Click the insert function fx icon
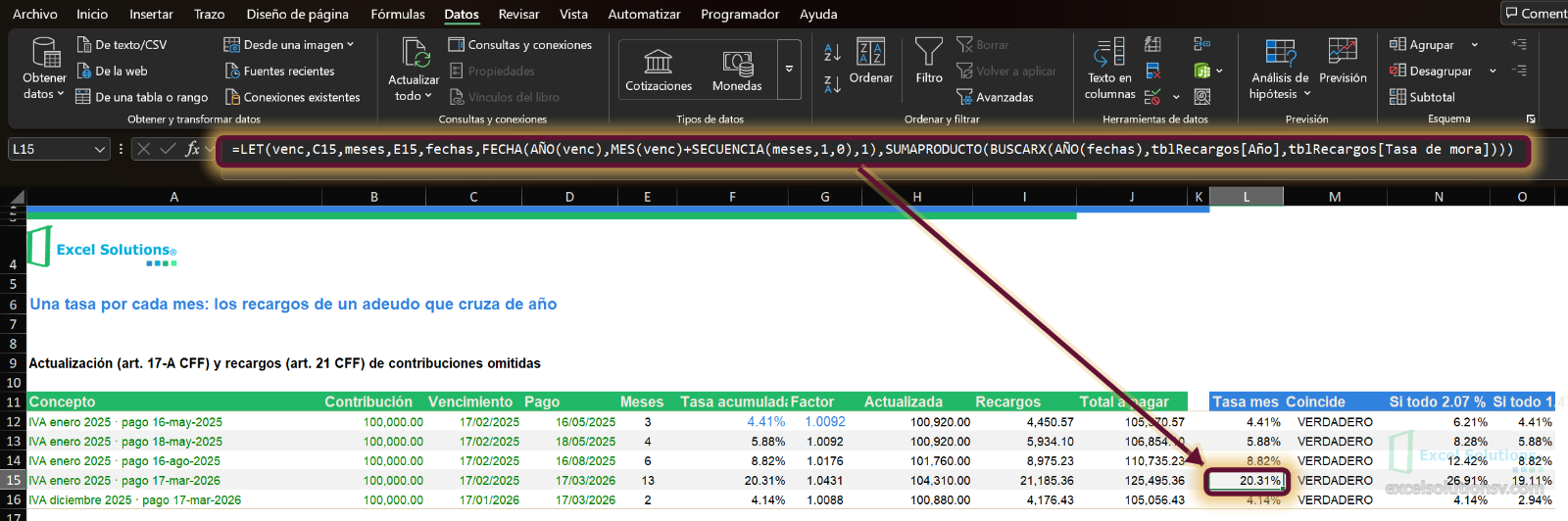Image resolution: width=1568 pixels, height=521 pixels. pyautogui.click(x=192, y=149)
